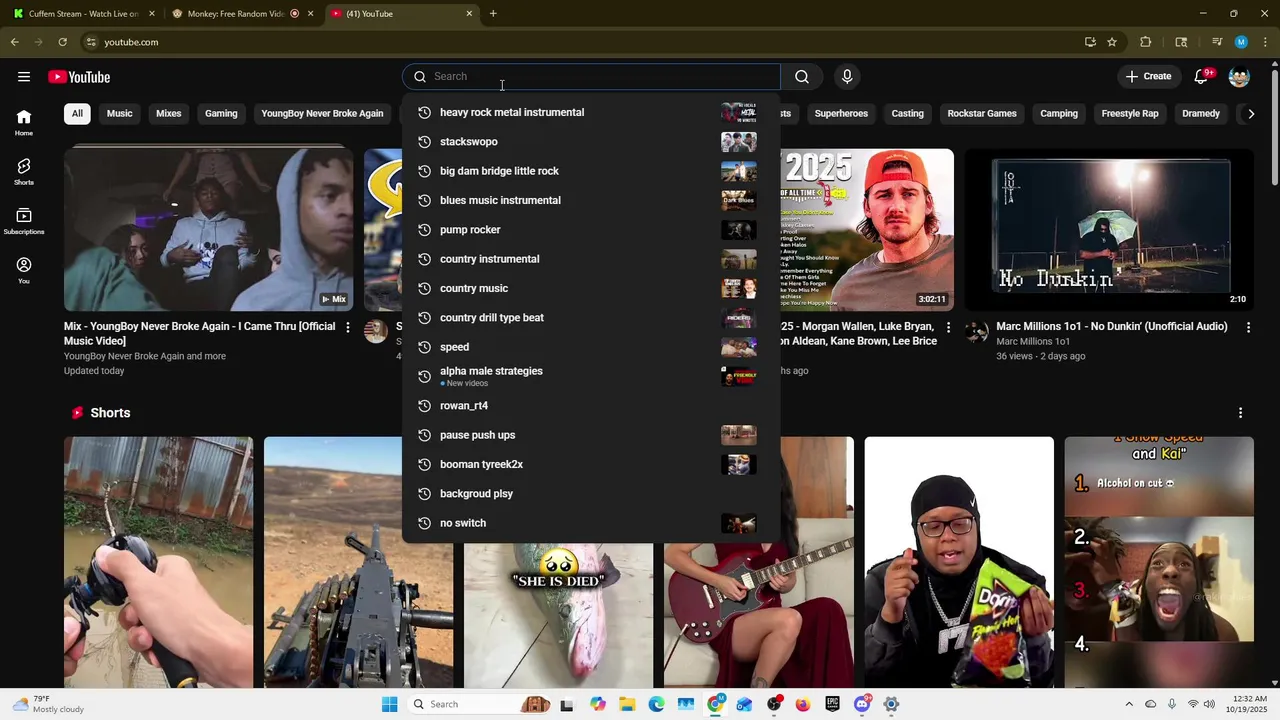
Task: Open Windows Start menu
Action: [389, 704]
